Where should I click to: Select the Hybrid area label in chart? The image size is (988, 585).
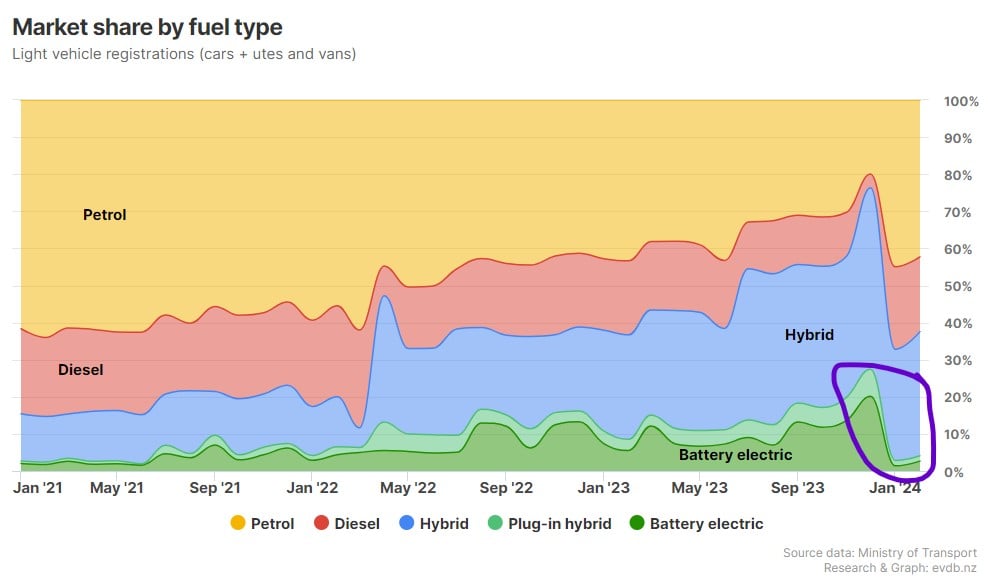pos(809,335)
